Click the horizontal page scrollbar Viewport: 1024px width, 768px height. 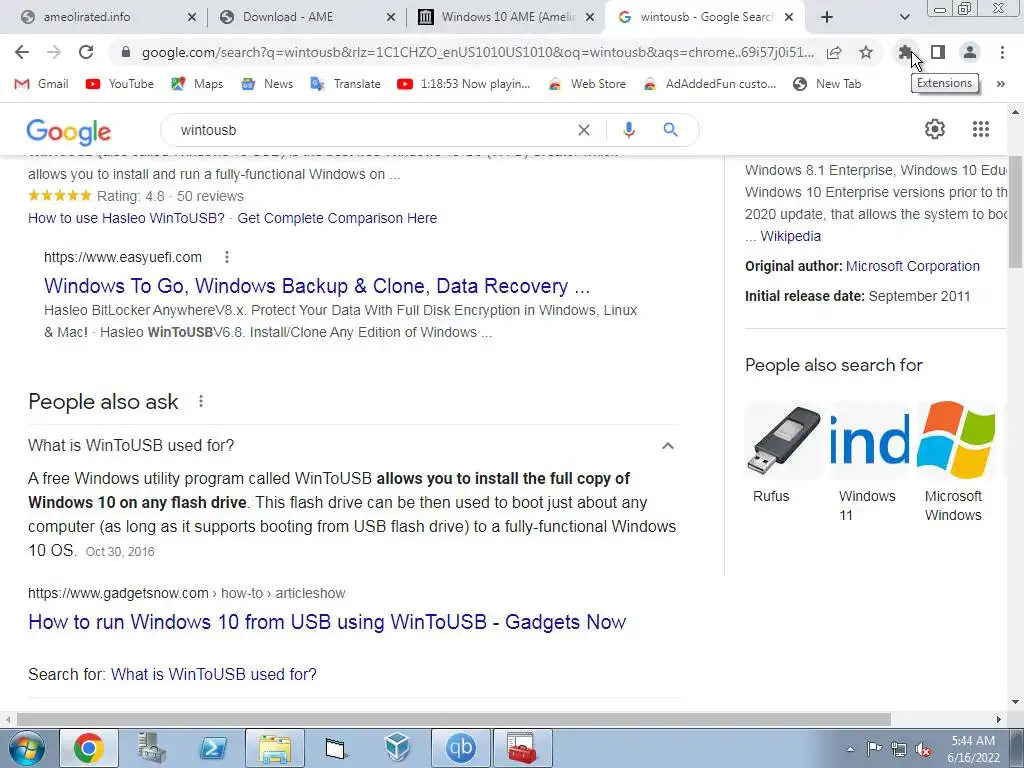tap(454, 719)
